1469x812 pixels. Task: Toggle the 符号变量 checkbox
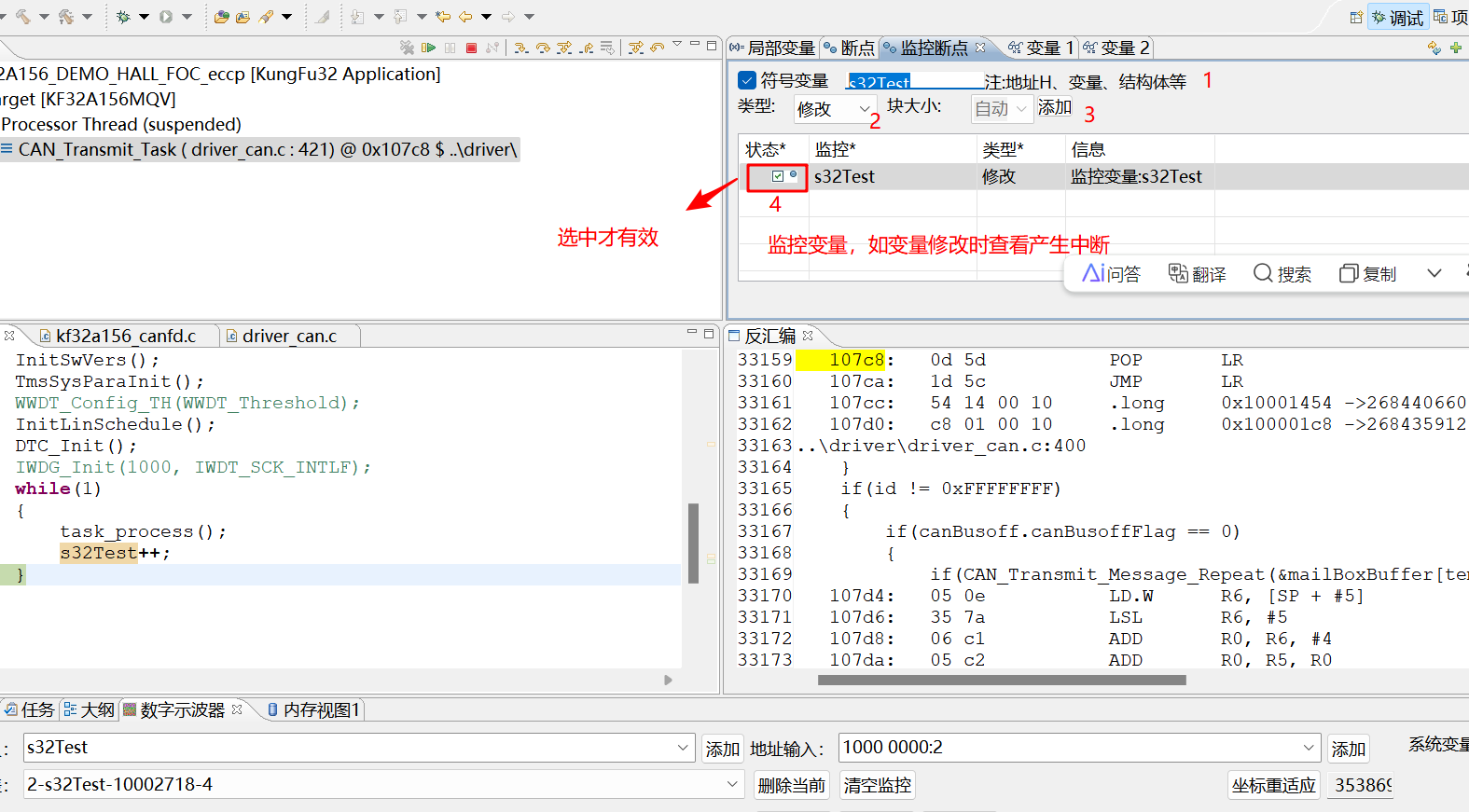747,80
